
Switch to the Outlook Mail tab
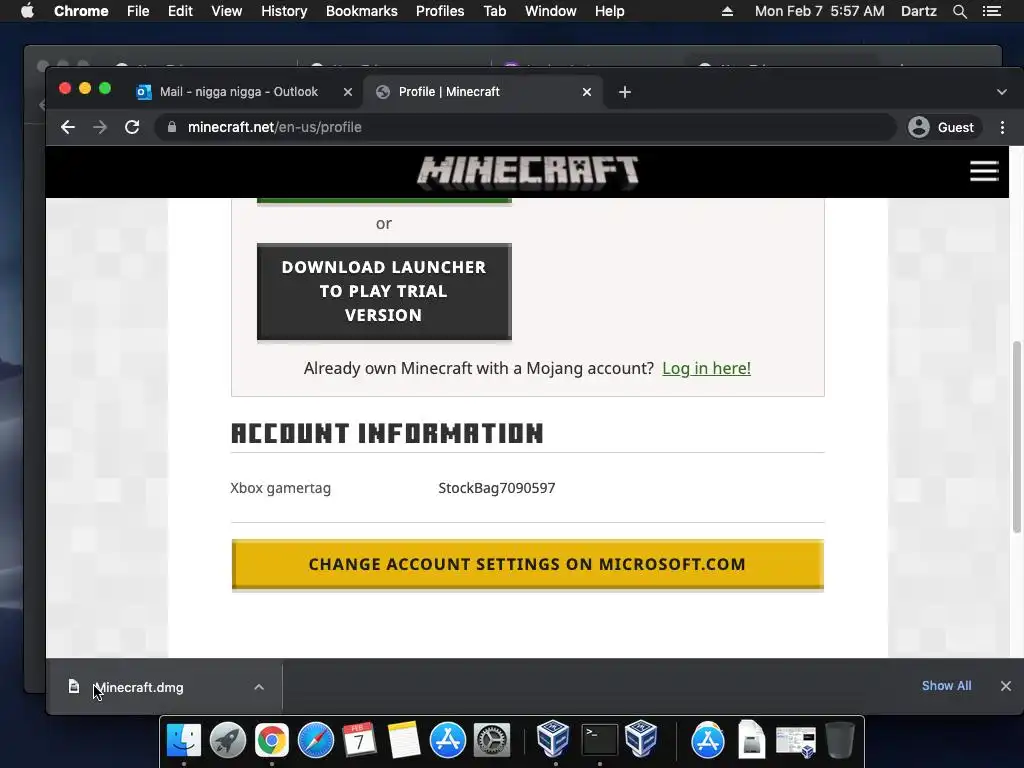[240, 92]
